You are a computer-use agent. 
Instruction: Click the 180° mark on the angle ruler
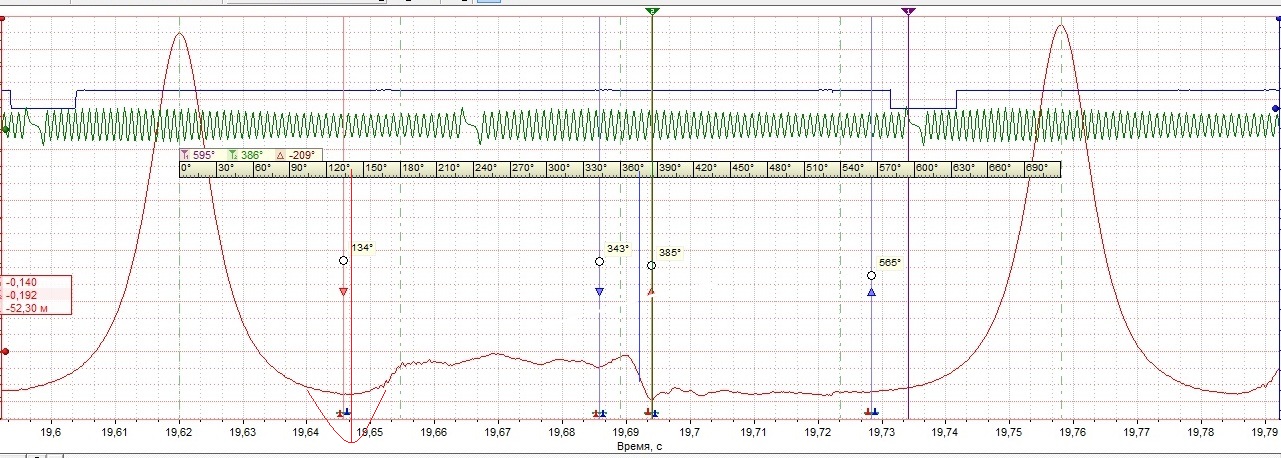point(412,168)
